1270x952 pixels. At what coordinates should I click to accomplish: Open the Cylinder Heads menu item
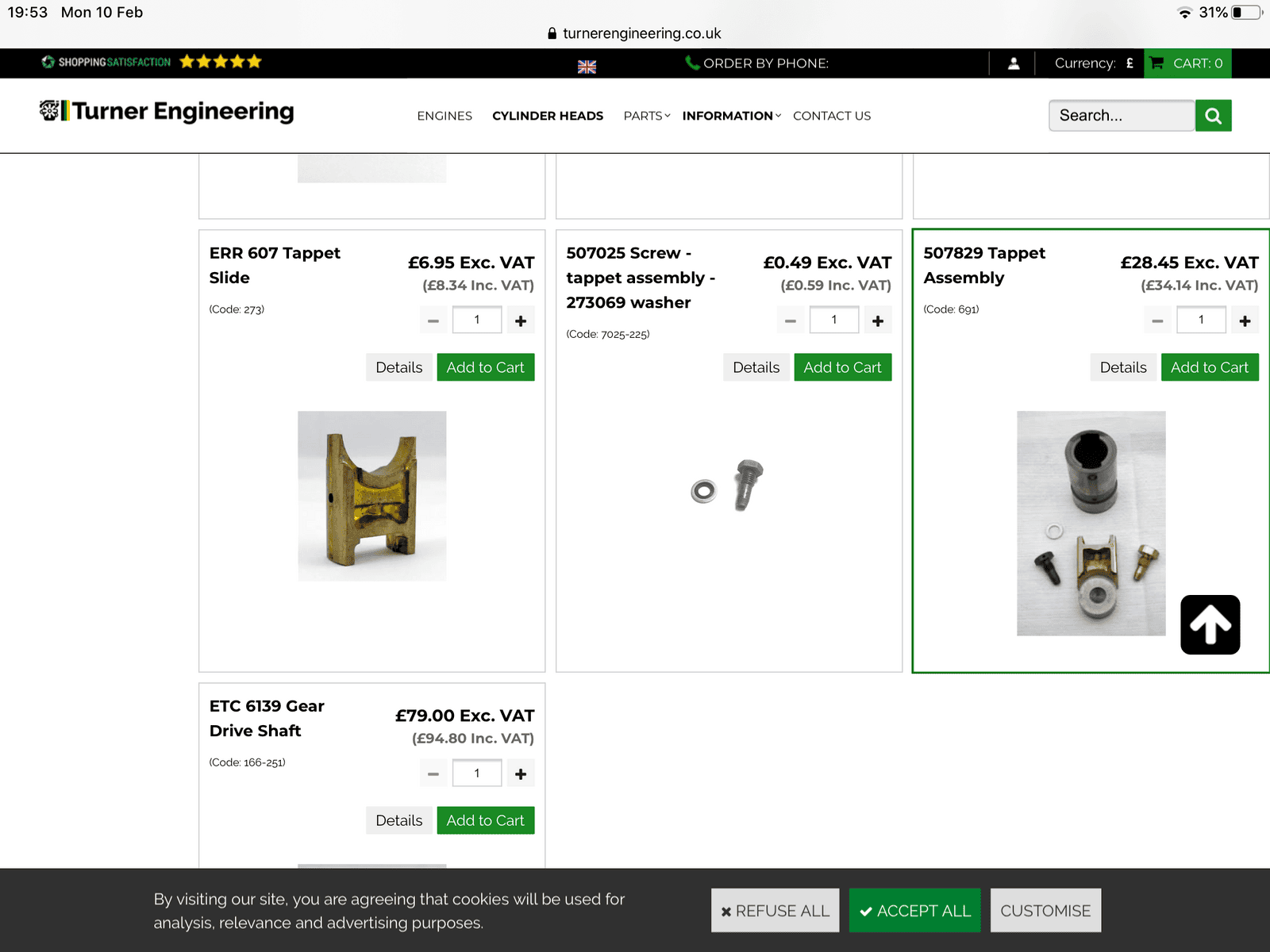[x=548, y=116]
